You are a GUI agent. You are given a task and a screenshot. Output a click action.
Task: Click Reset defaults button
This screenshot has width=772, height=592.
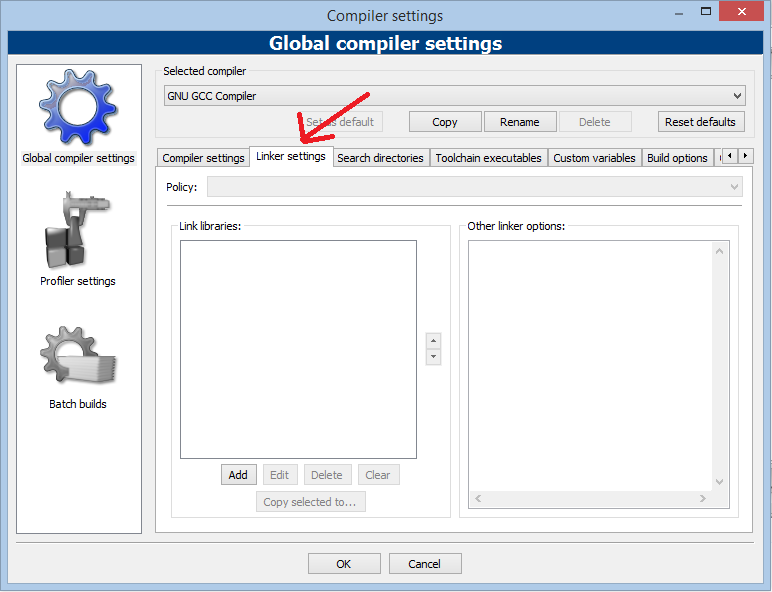click(x=700, y=122)
